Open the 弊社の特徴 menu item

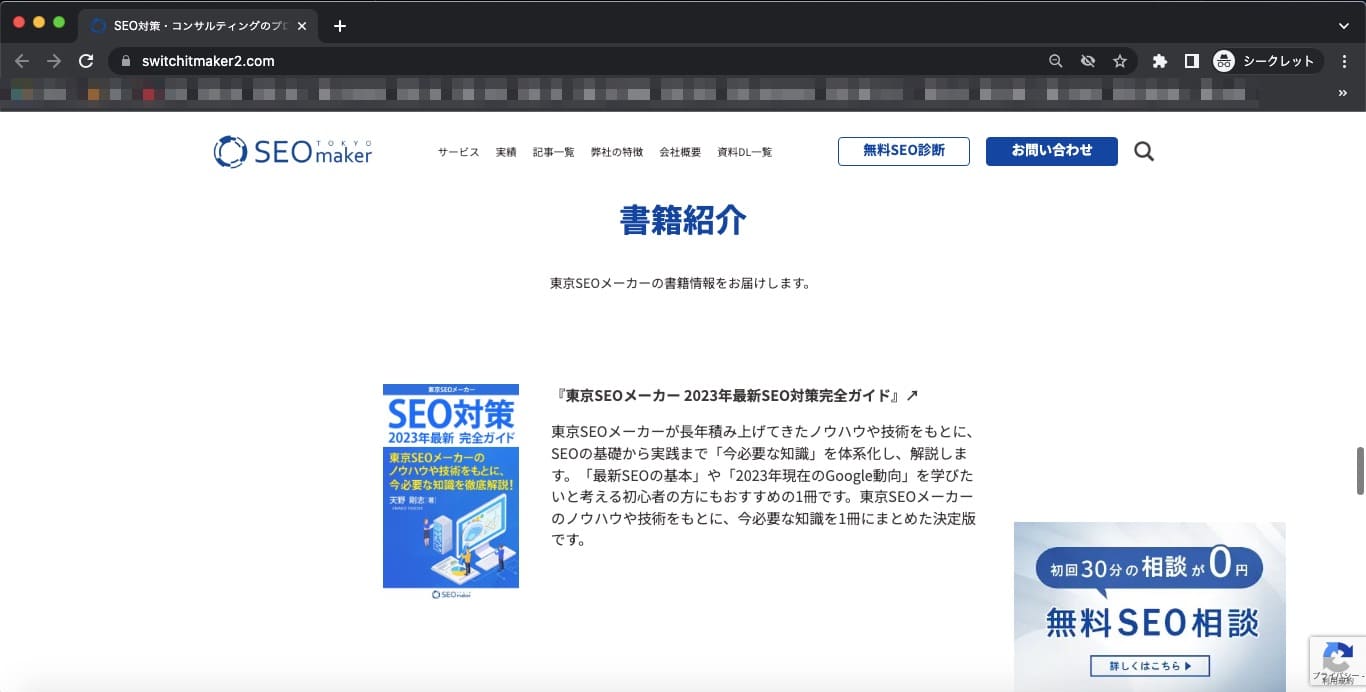coord(616,152)
